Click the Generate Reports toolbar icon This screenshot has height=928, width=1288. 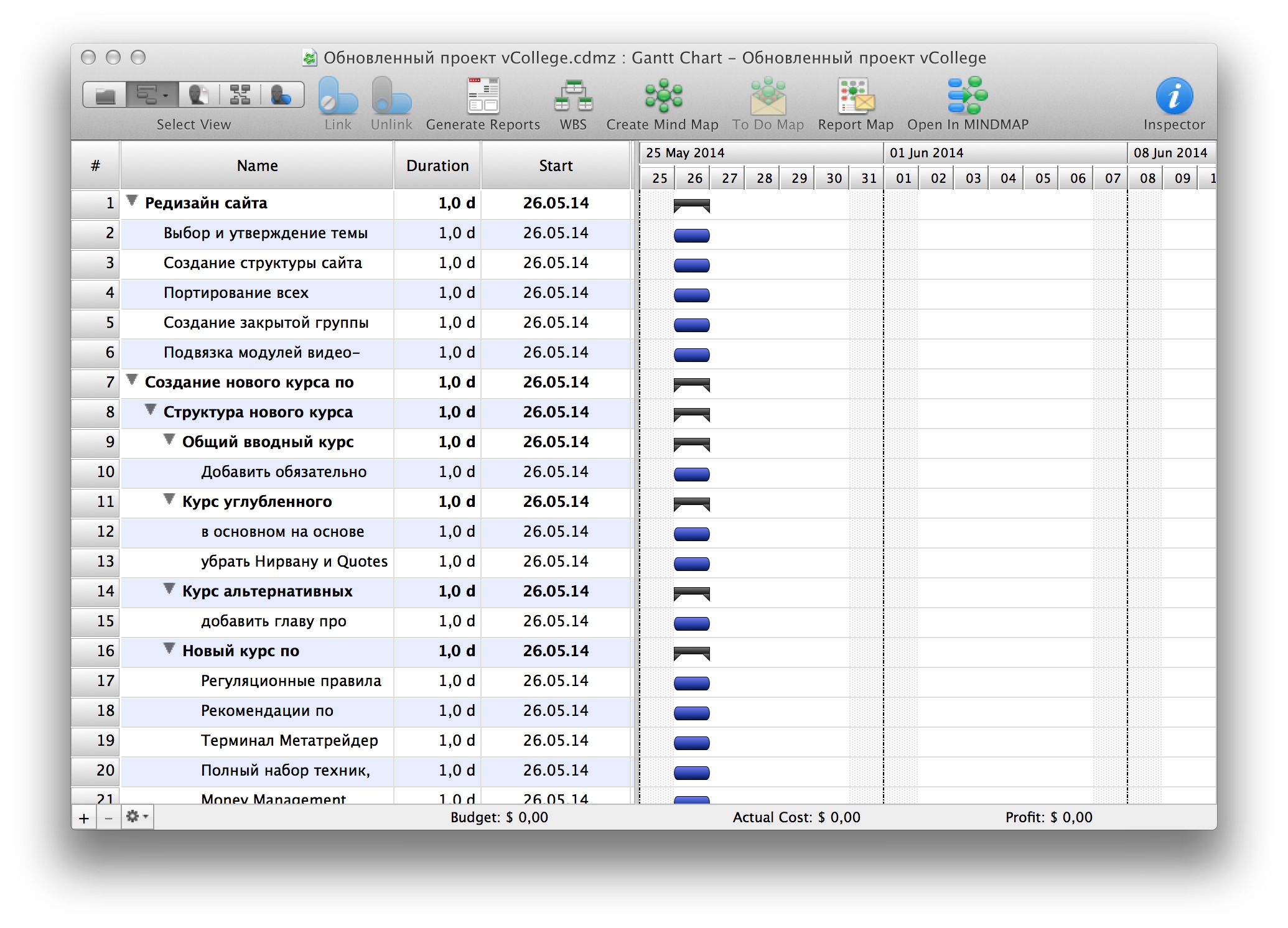[x=483, y=96]
